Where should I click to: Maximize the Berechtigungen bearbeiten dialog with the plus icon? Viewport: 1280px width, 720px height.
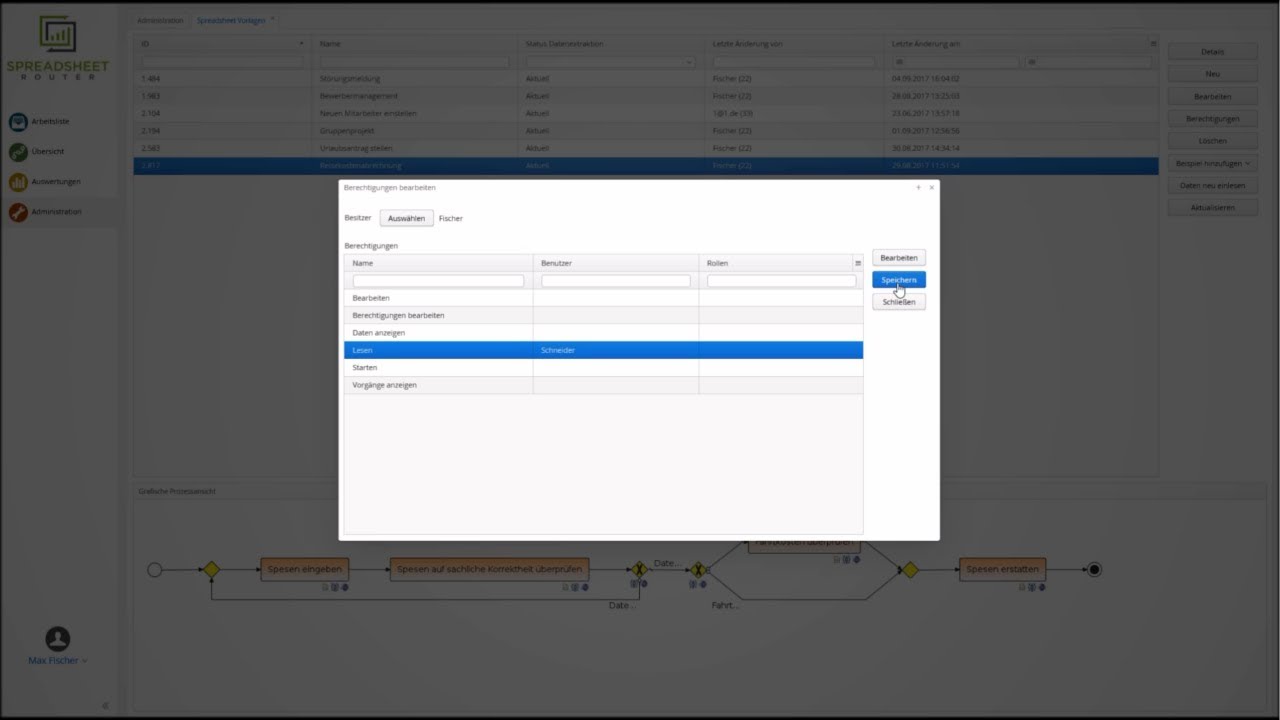tap(918, 187)
